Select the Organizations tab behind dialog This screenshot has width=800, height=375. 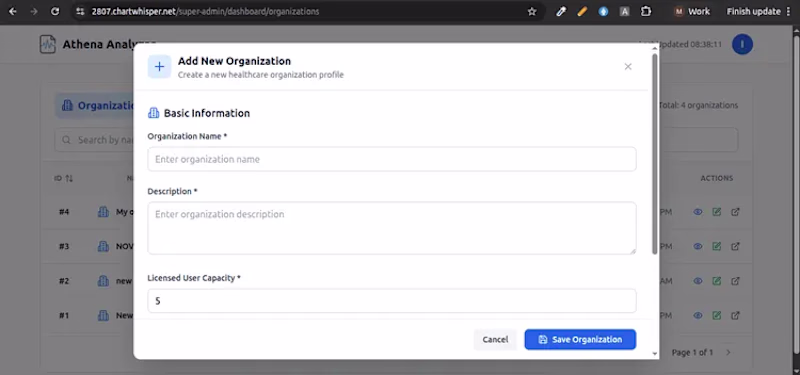(x=95, y=106)
